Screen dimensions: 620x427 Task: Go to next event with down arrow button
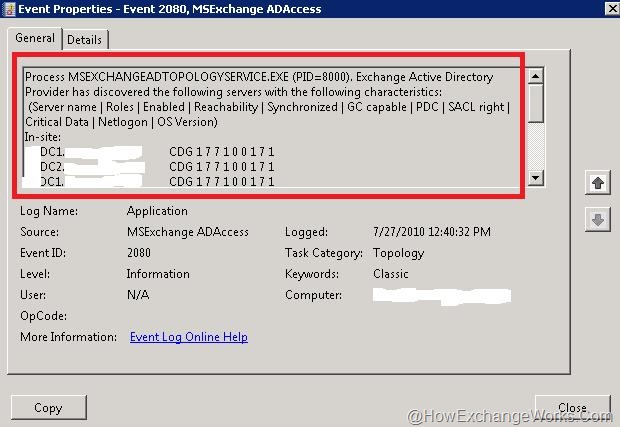(x=597, y=219)
